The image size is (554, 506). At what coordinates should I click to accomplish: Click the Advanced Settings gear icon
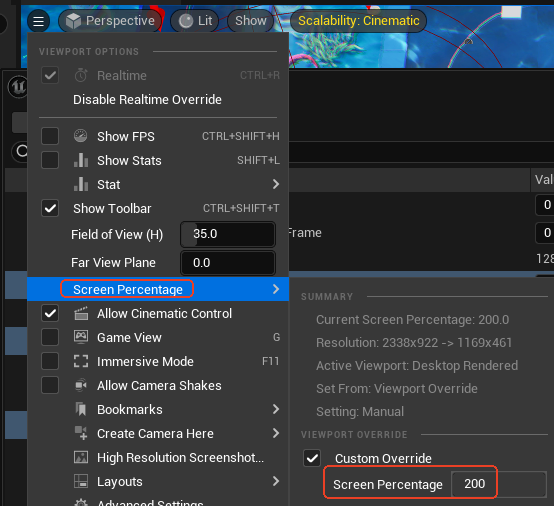81,502
